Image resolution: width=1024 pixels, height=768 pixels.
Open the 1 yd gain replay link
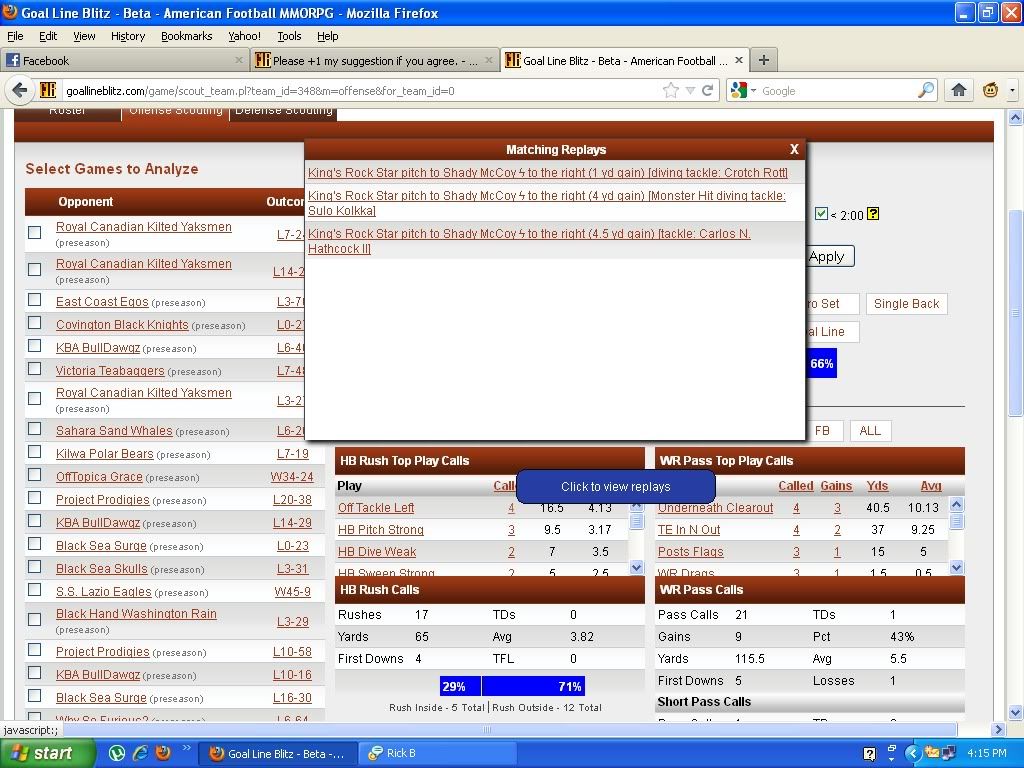point(547,173)
